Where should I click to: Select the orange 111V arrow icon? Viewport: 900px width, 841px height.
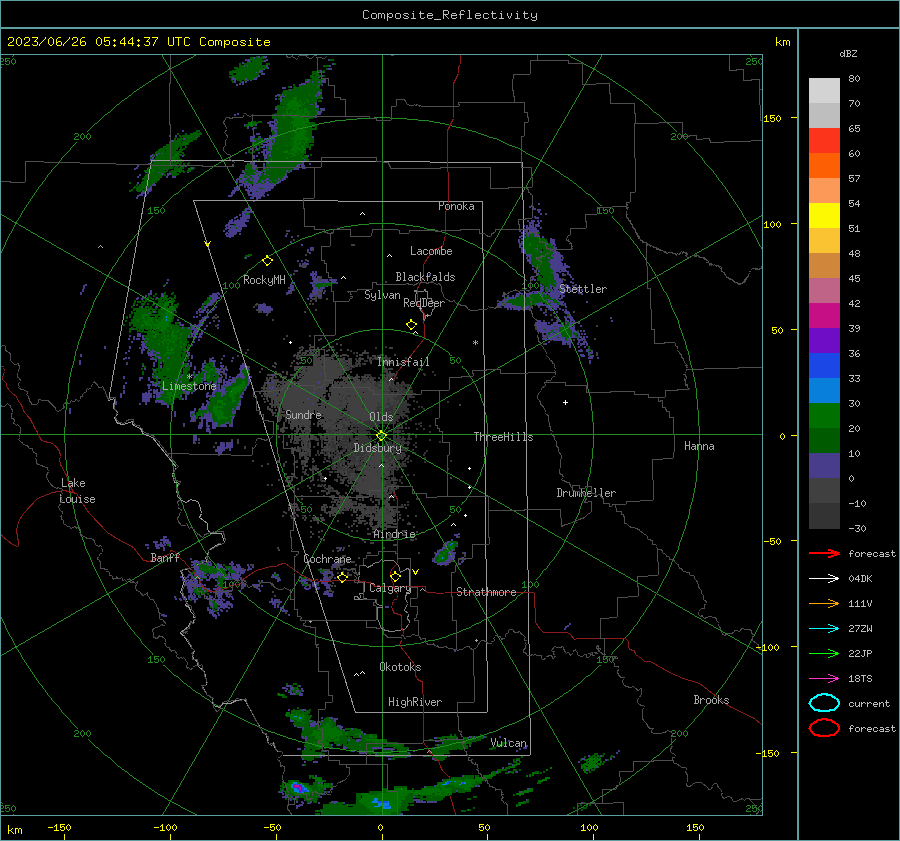point(824,603)
